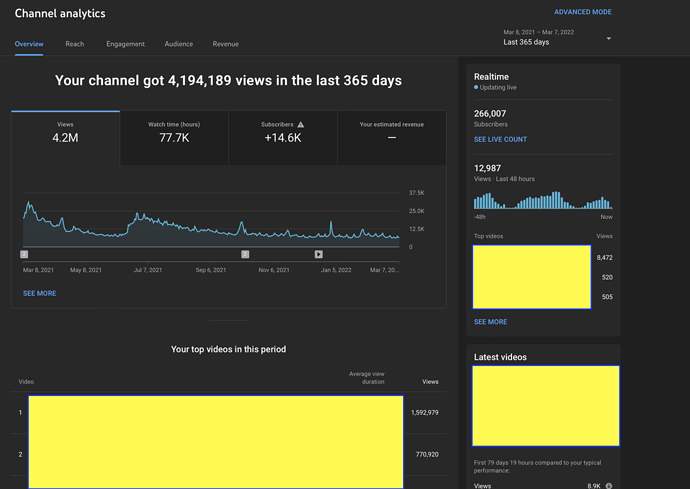This screenshot has height=489, width=690.
Task: Open the Engagement tab
Action: click(x=126, y=44)
